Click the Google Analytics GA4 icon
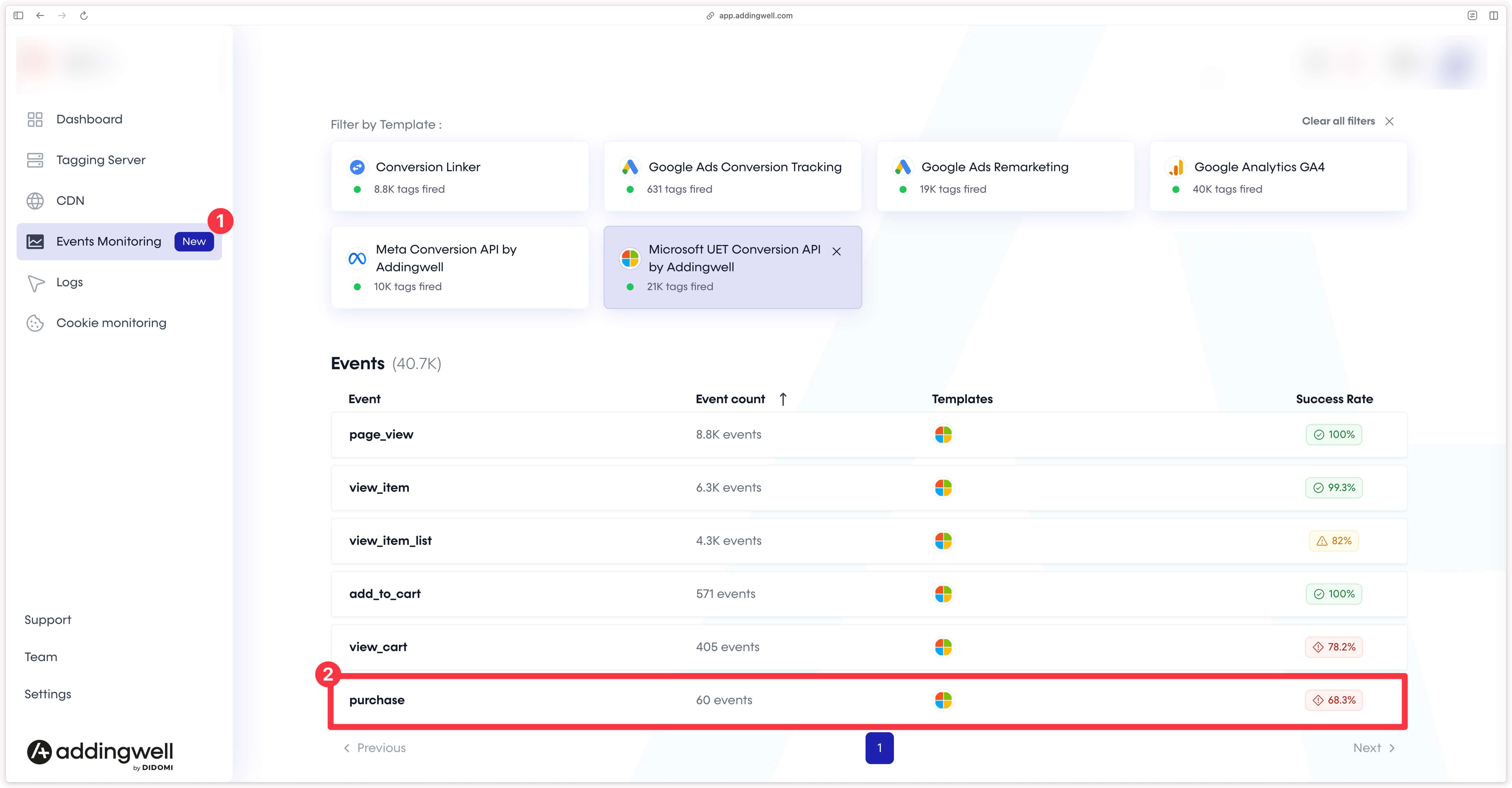 pyautogui.click(x=1176, y=167)
